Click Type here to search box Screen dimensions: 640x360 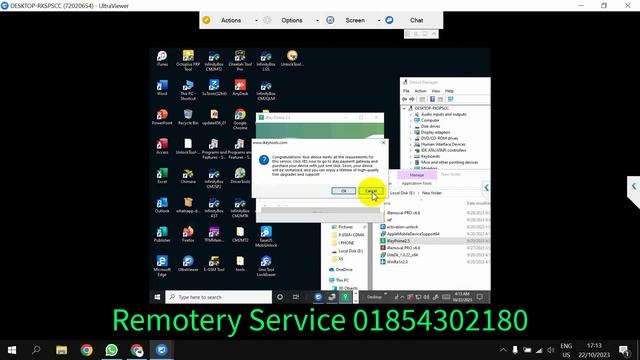(219, 297)
